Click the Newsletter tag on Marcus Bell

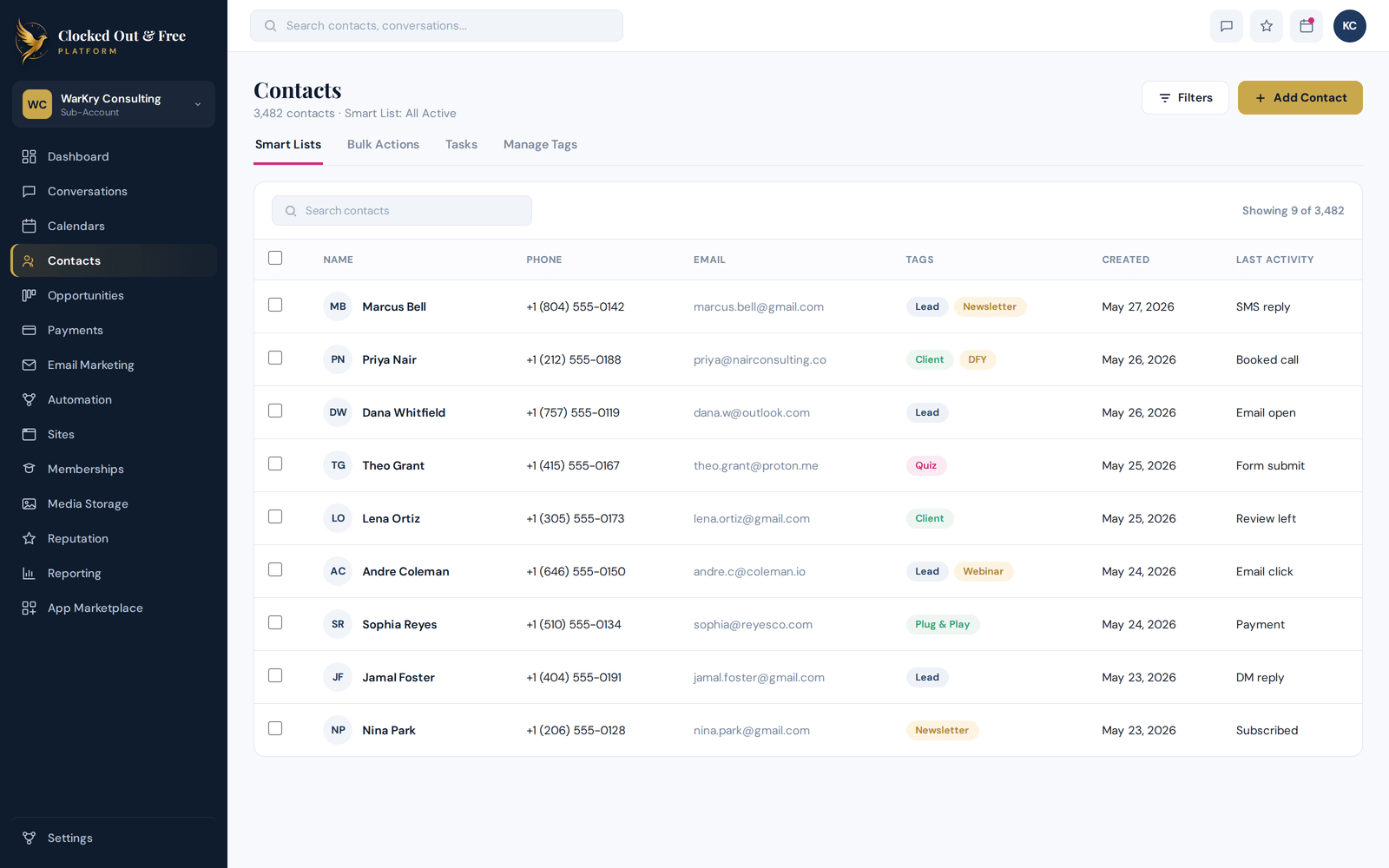(x=990, y=306)
